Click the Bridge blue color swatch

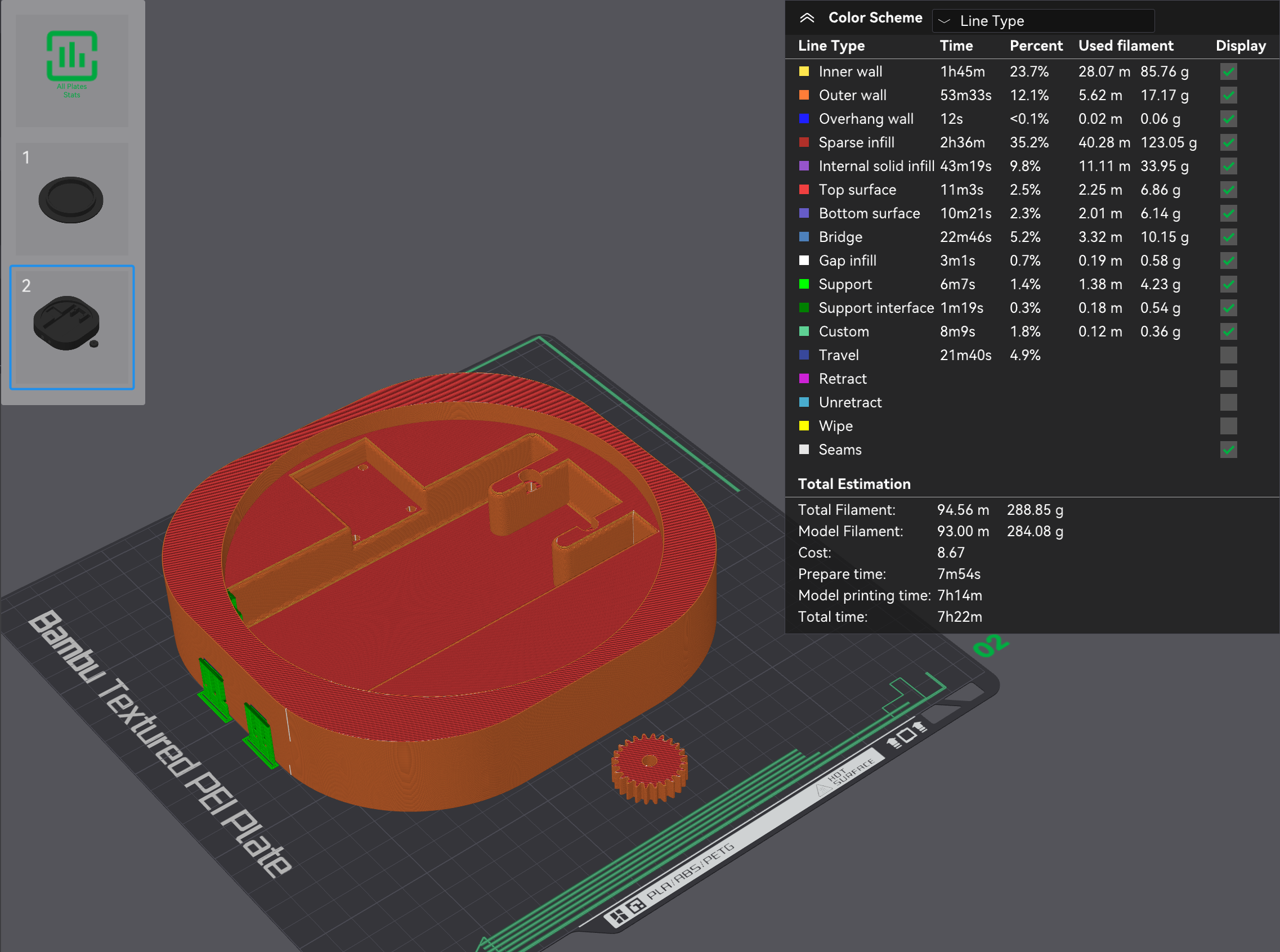pos(804,237)
